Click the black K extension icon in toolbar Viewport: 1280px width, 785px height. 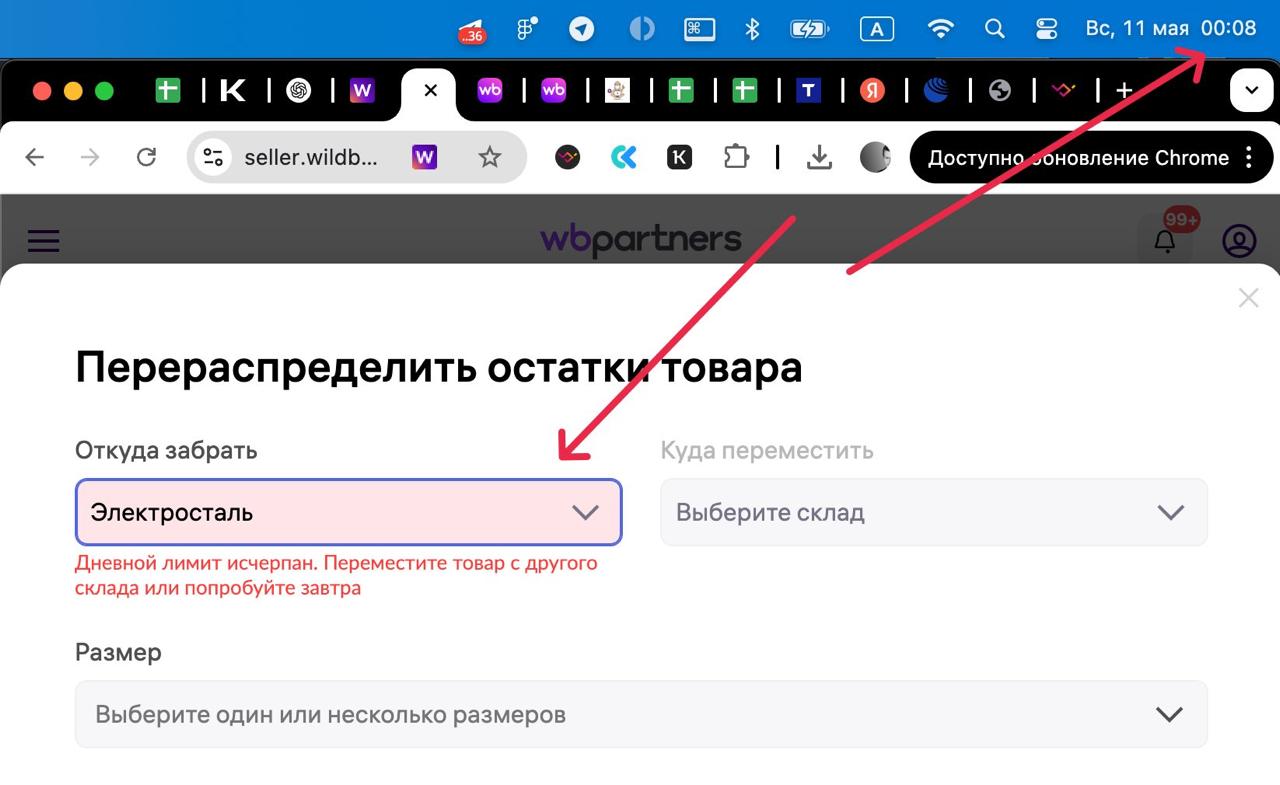pyautogui.click(x=679, y=157)
